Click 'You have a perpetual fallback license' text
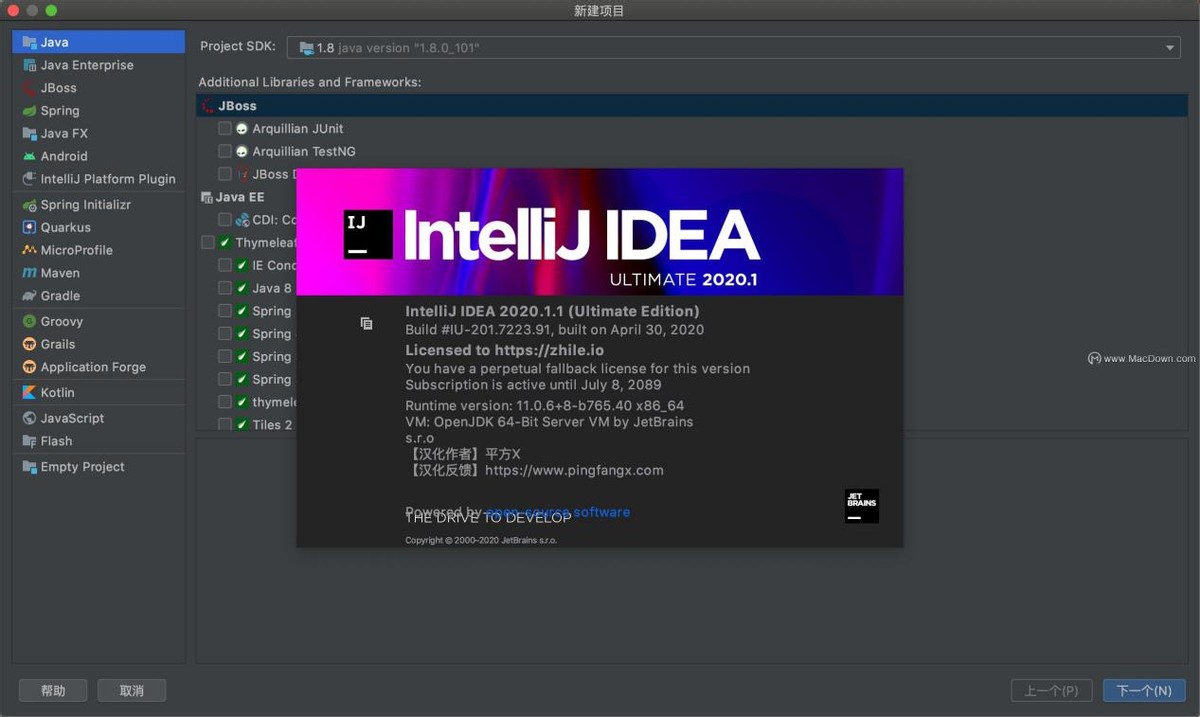Viewport: 1200px width, 717px height. (577, 369)
